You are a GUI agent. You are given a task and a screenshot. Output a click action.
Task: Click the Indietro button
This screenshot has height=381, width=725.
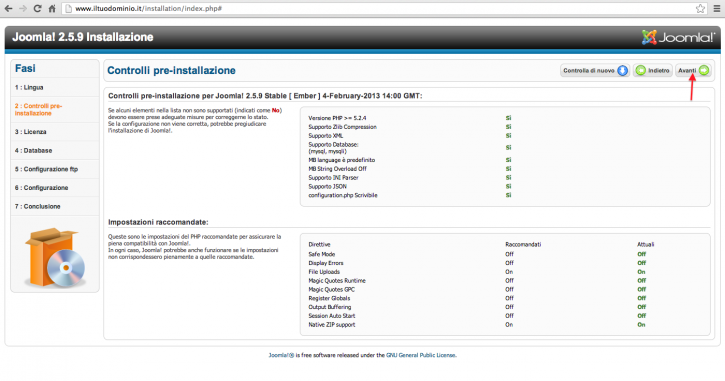[652, 70]
